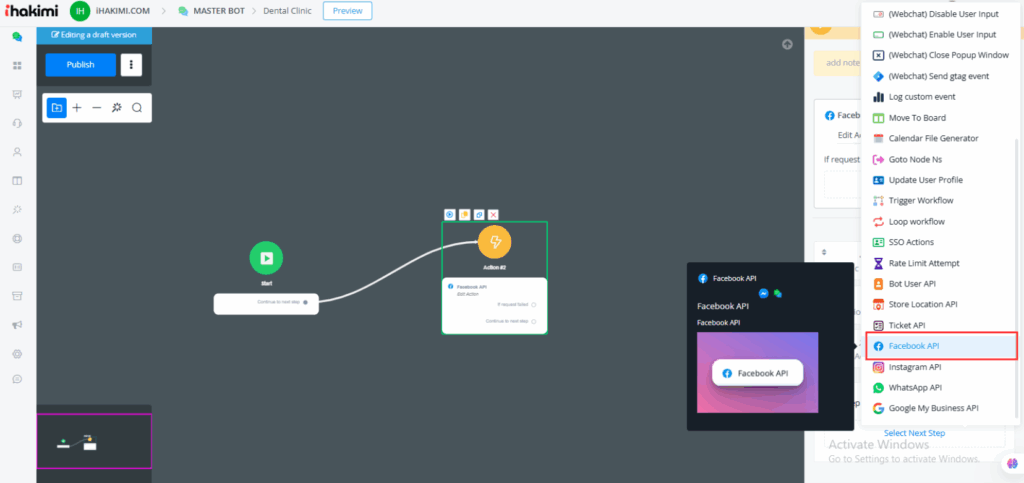Click the add folder icon in canvas toolbar

[x=57, y=108]
